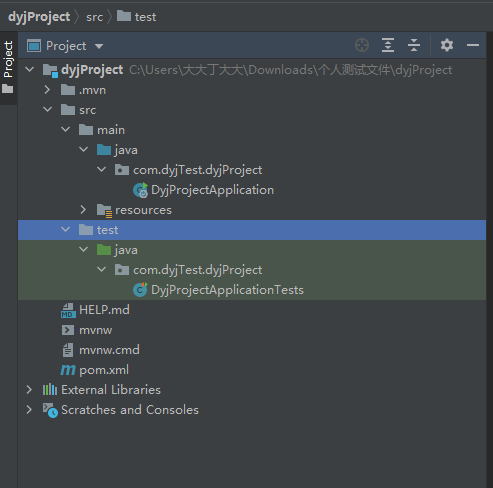Image resolution: width=493 pixels, height=488 pixels.
Task: Collapse the src folder chevron
Action: [x=47, y=109]
